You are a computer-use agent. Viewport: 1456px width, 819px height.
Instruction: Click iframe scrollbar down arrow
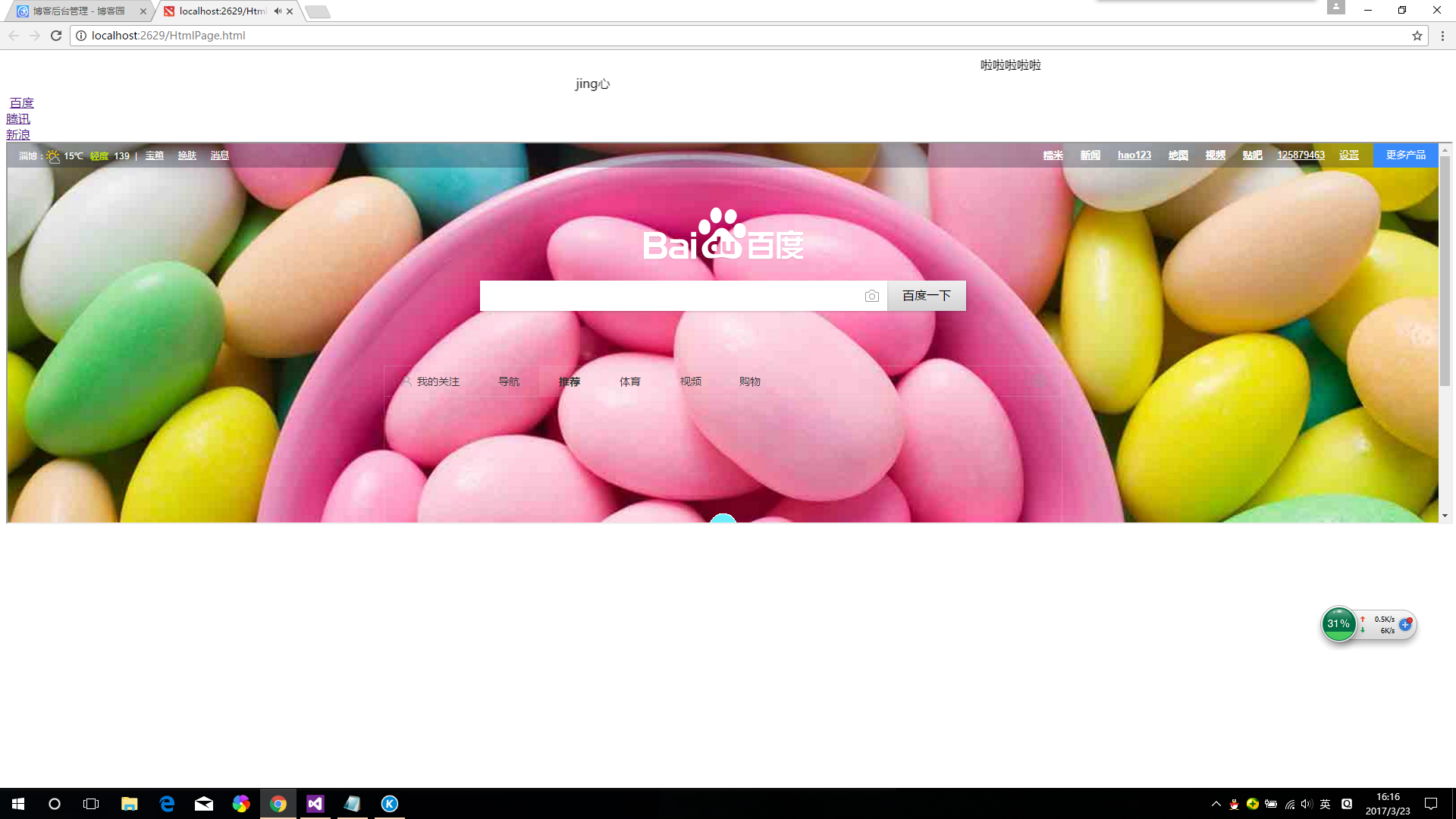1445,516
